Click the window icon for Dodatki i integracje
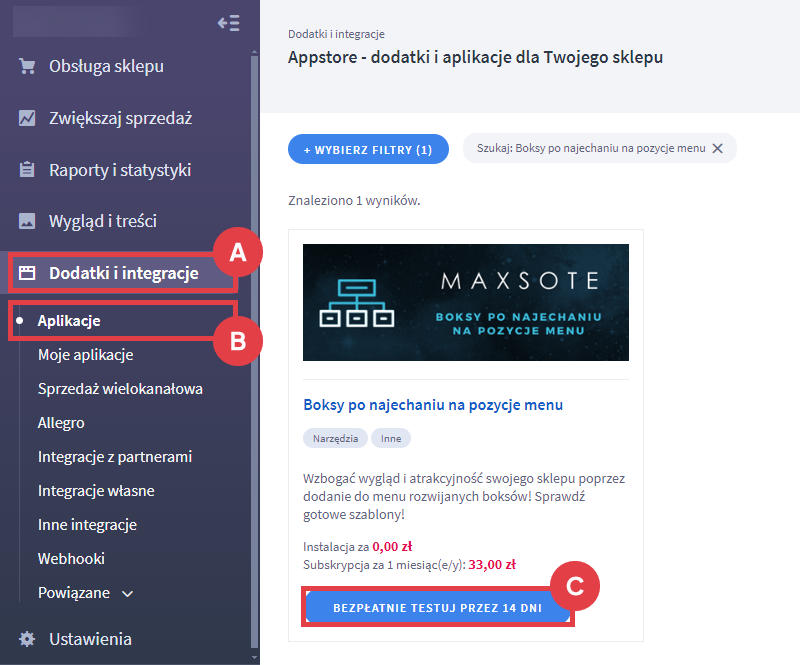This screenshot has width=800, height=665. [x=27, y=273]
